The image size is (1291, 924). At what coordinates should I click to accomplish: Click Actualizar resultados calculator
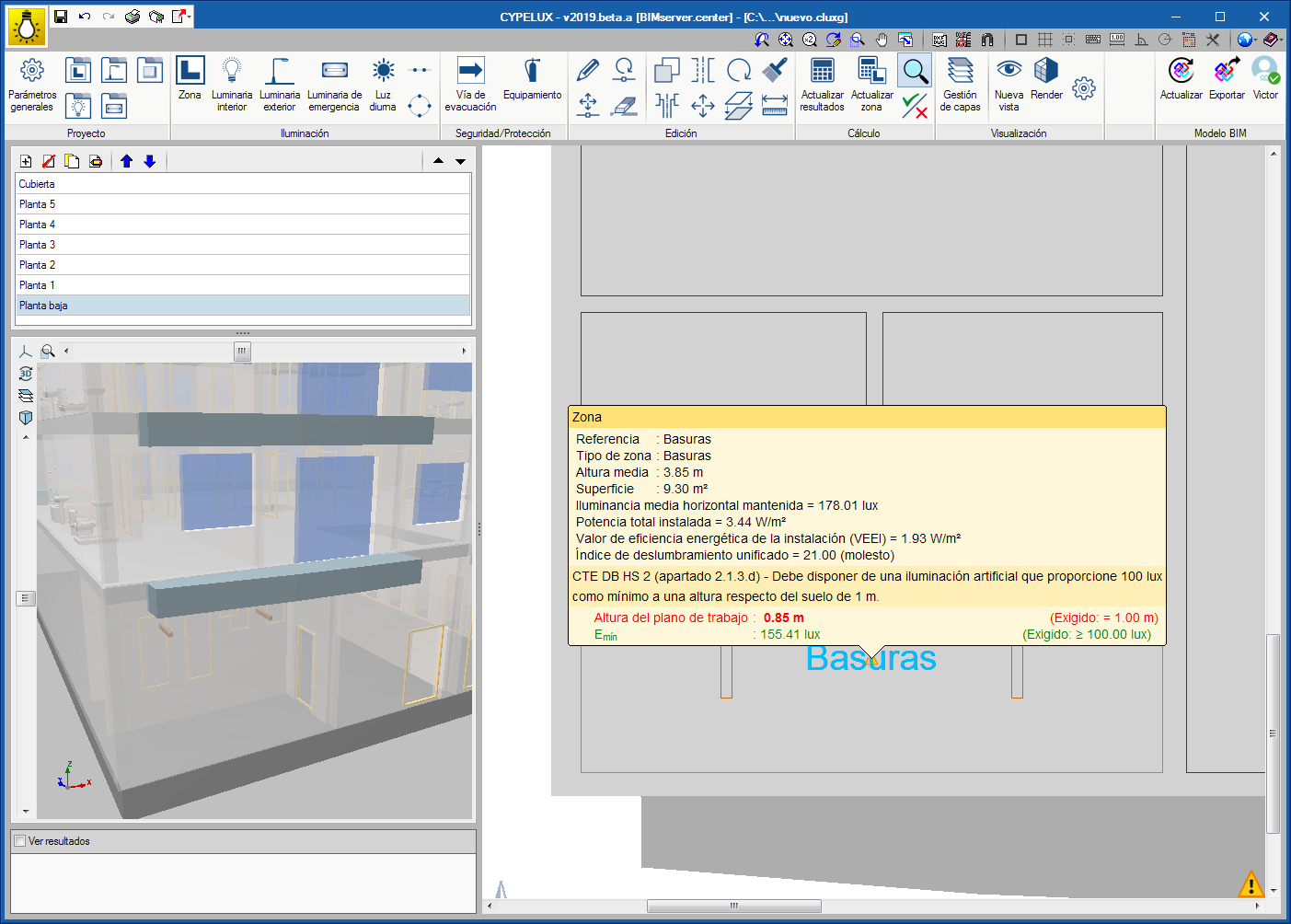click(822, 85)
